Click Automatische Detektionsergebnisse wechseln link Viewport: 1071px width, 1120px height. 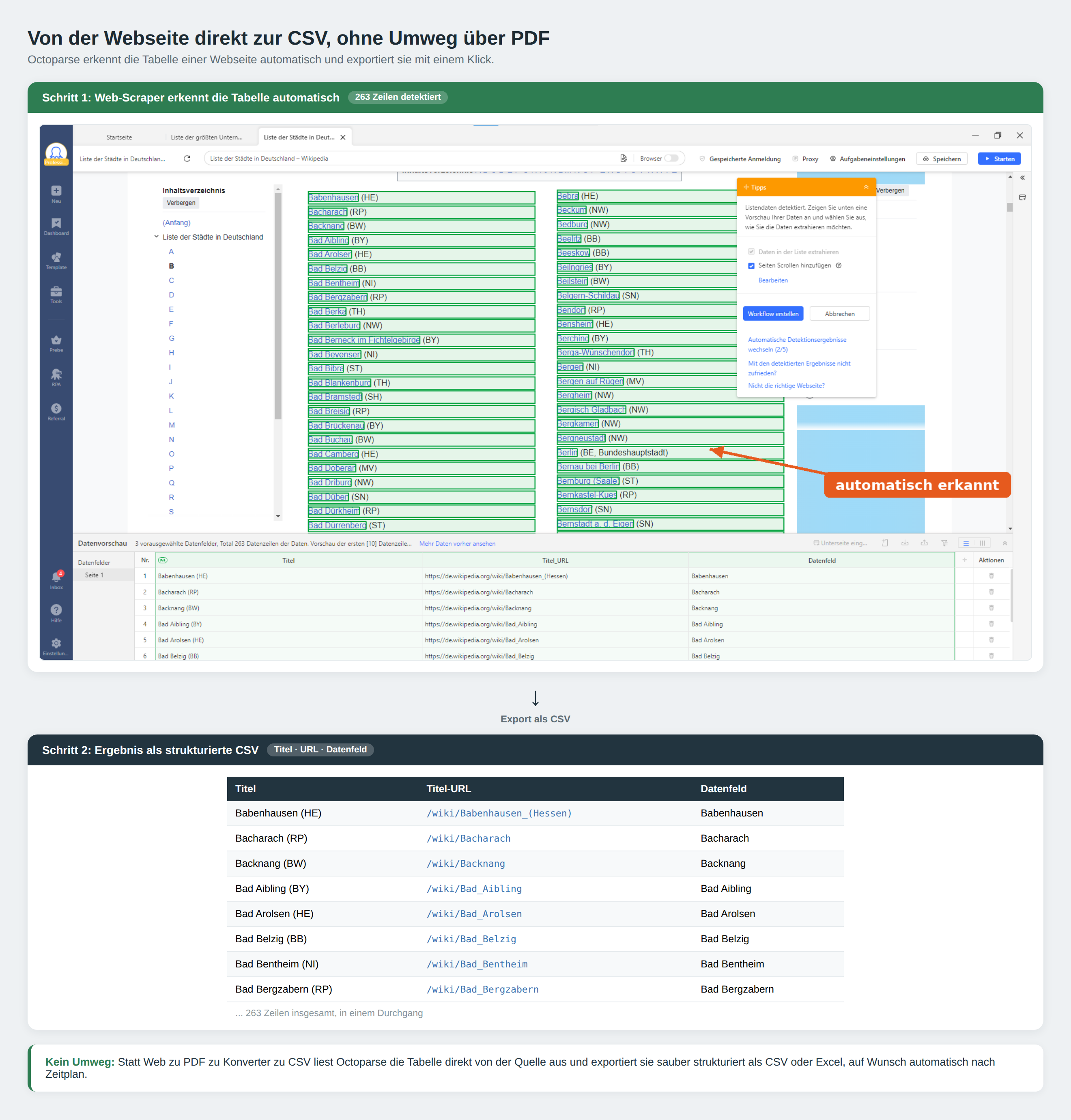[x=797, y=345]
